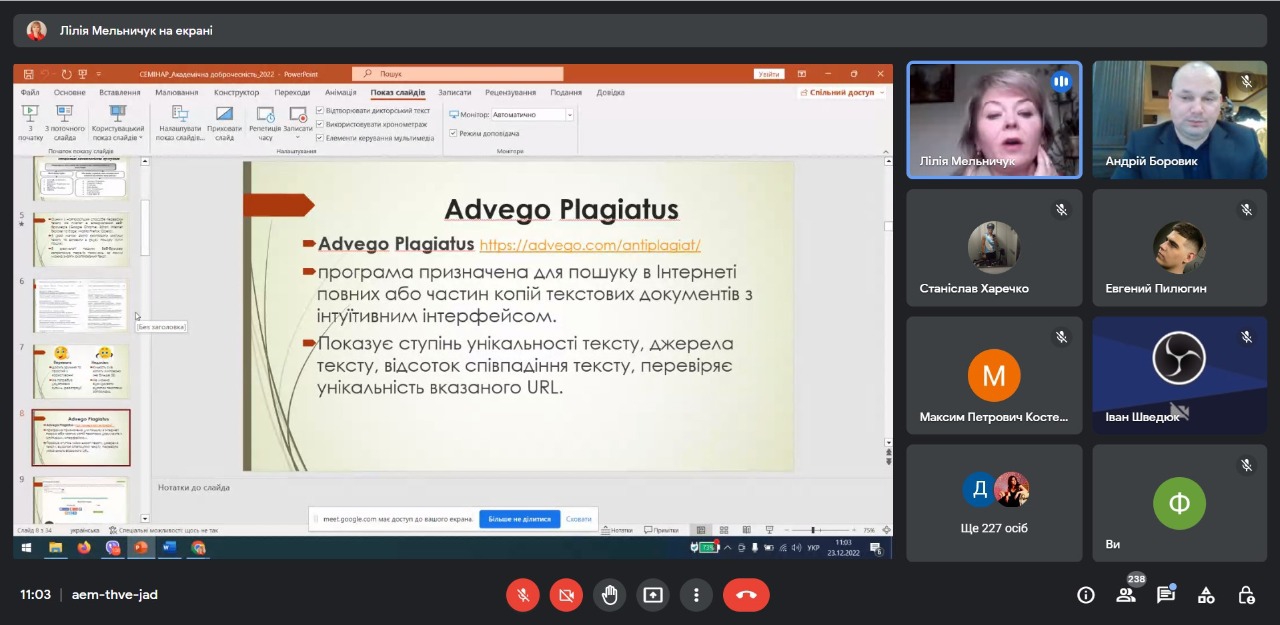The height and width of the screenshot is (625, 1280).
Task: Open the Файл tab
Action: [30, 93]
